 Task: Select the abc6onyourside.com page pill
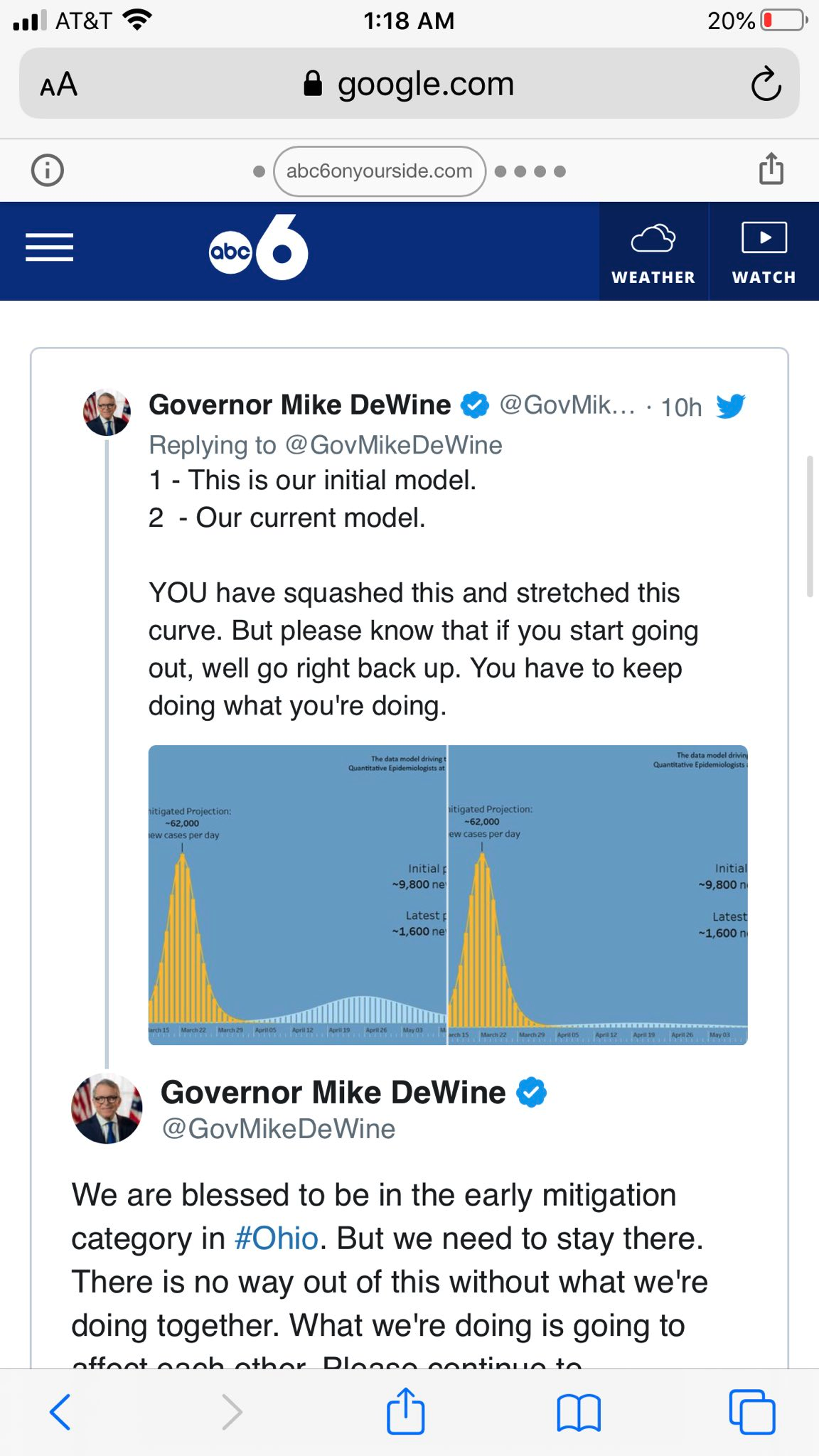pos(380,171)
